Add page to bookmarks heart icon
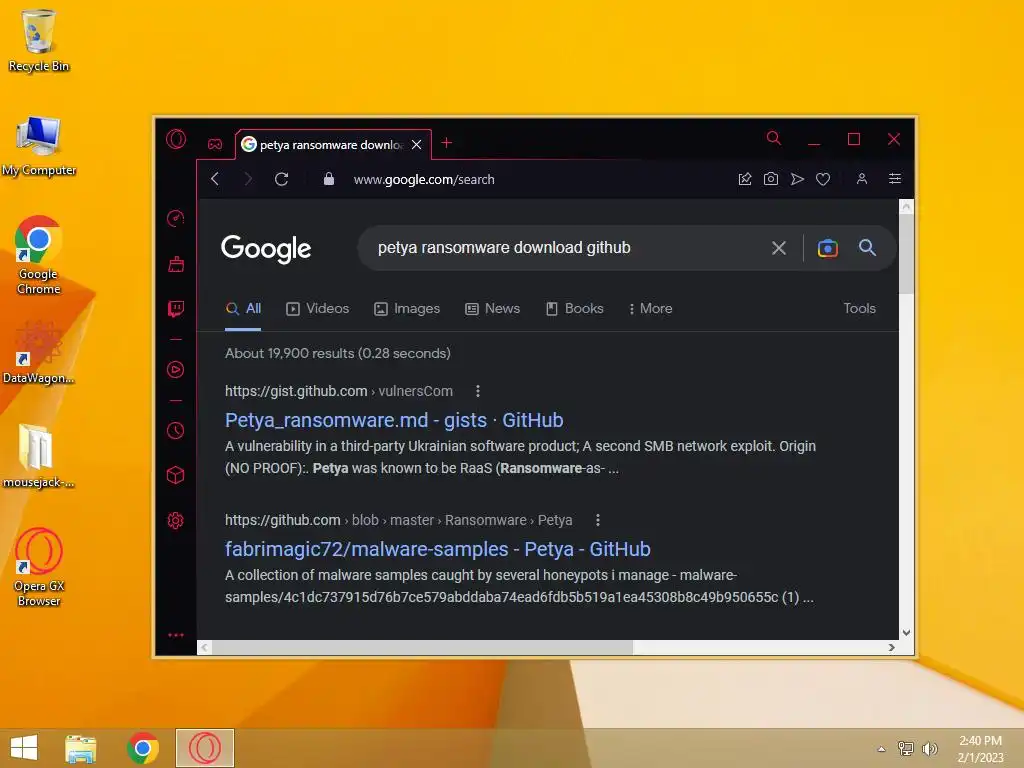The height and width of the screenshot is (768, 1024). (x=823, y=179)
